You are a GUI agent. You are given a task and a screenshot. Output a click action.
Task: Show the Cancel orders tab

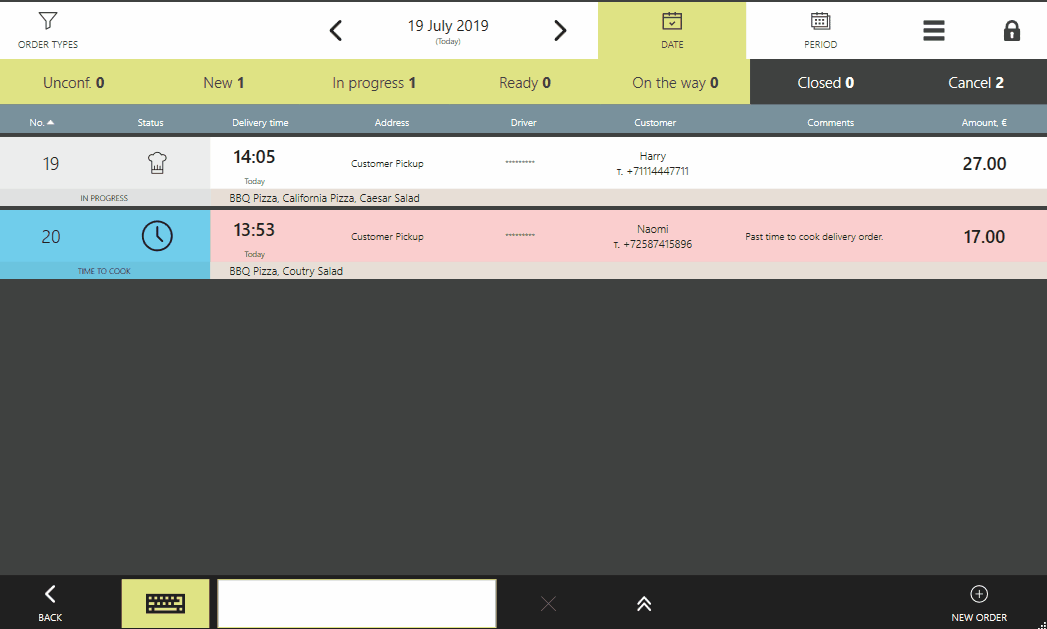click(975, 83)
